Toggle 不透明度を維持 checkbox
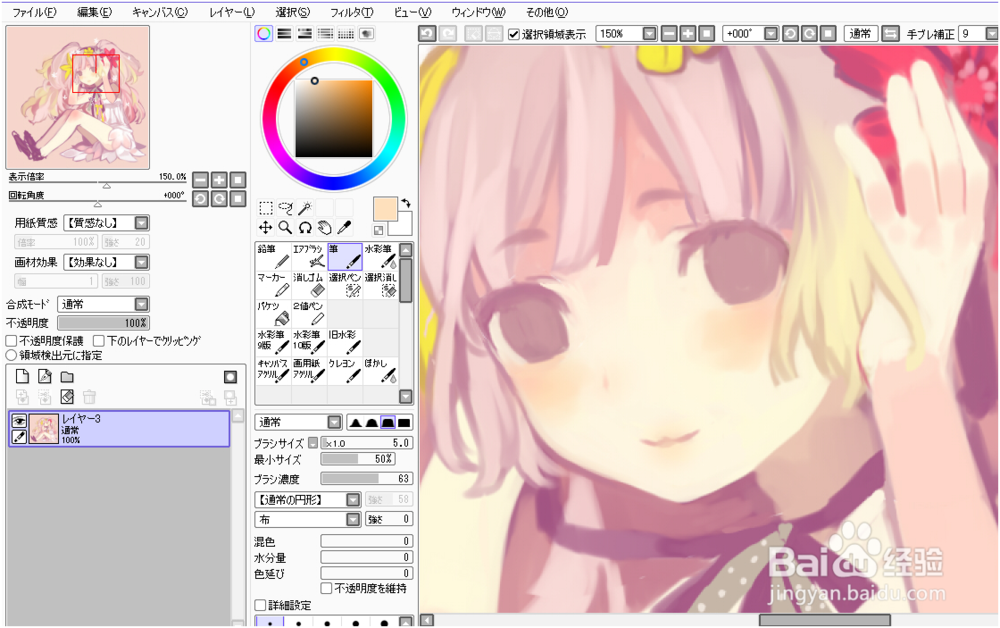Screen dimensions: 1000x628 327,588
